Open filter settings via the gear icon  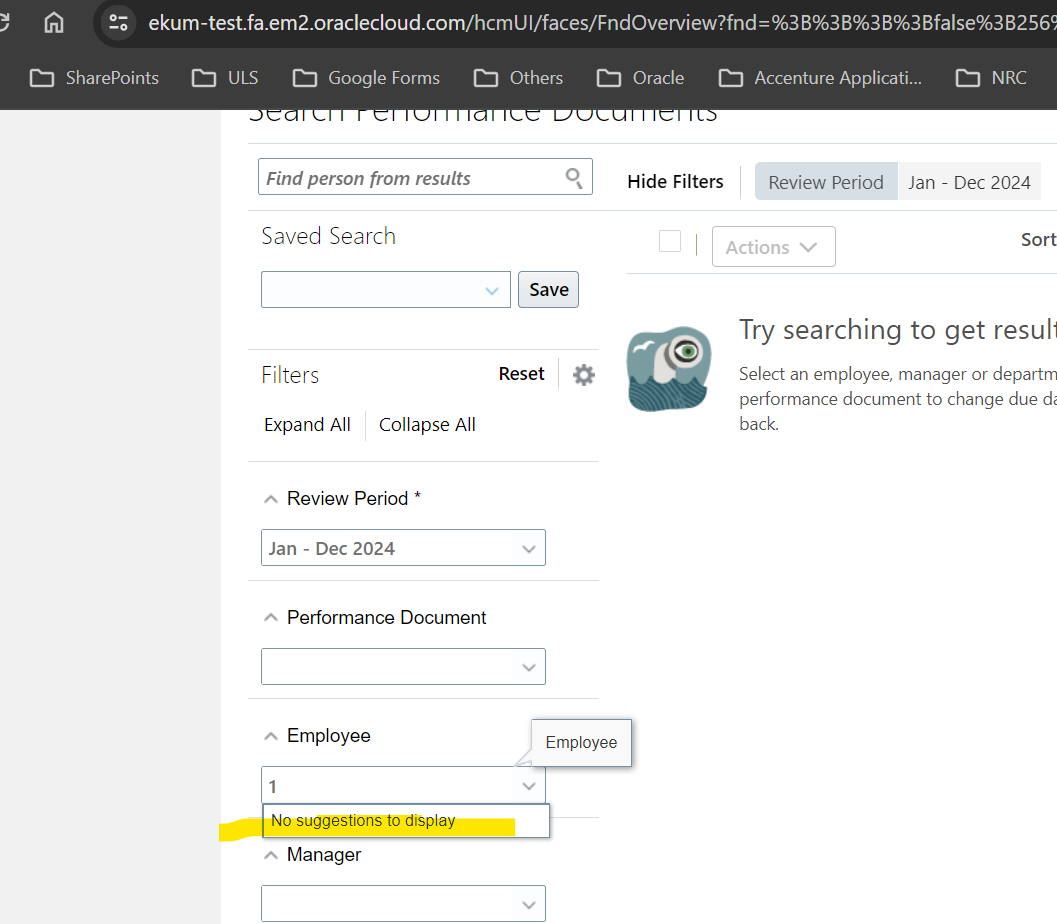pyautogui.click(x=583, y=374)
